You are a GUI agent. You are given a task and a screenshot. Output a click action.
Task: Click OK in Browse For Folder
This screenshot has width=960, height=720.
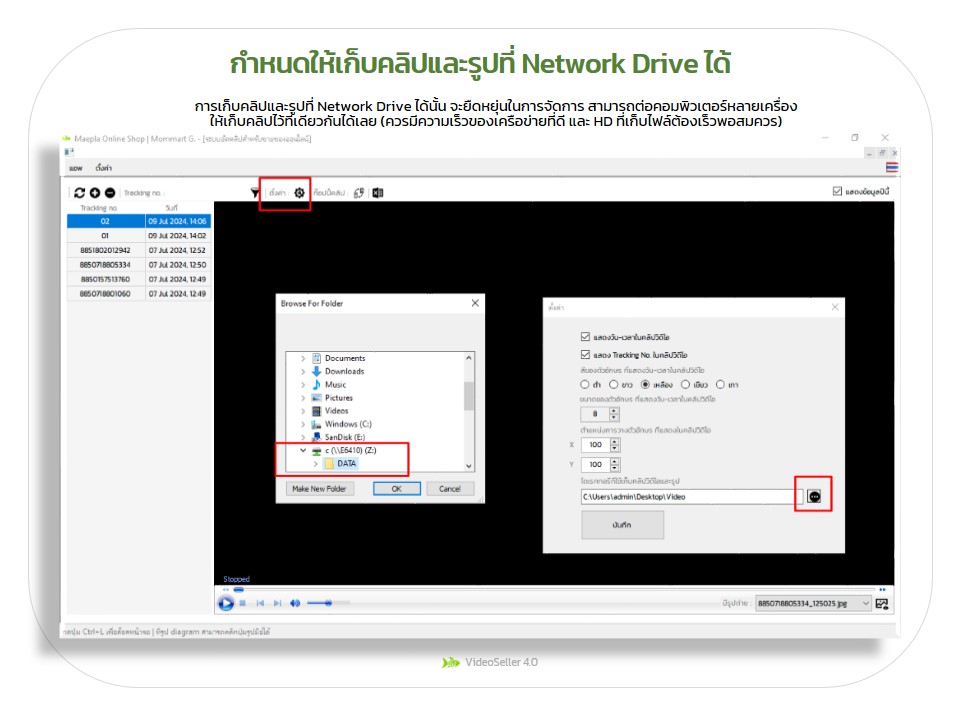(x=396, y=489)
